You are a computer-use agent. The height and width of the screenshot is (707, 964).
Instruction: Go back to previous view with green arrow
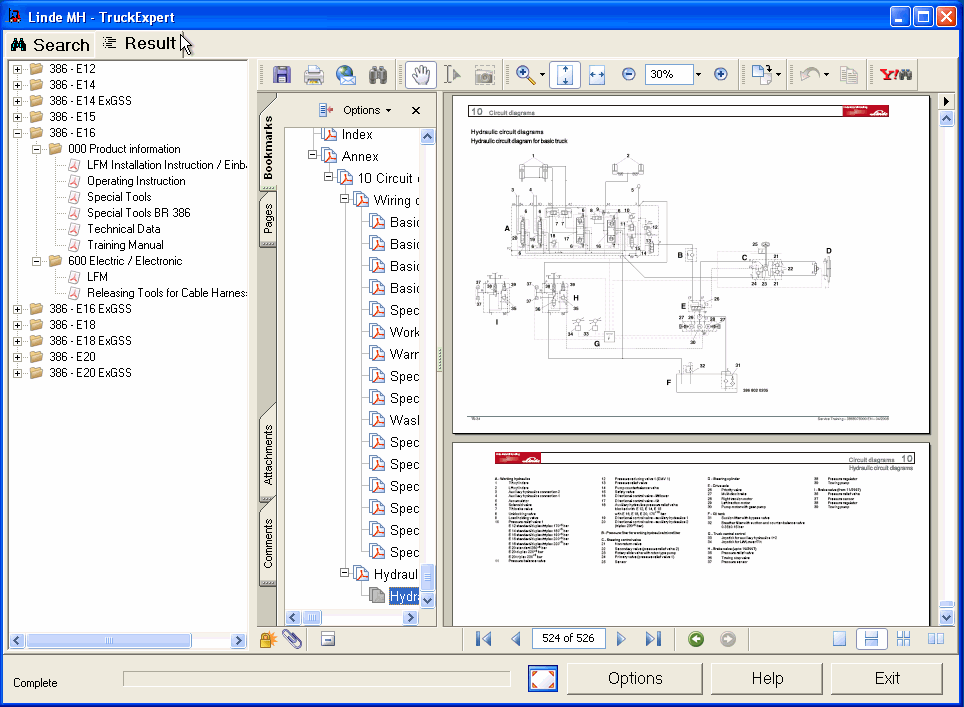pyautogui.click(x=696, y=639)
